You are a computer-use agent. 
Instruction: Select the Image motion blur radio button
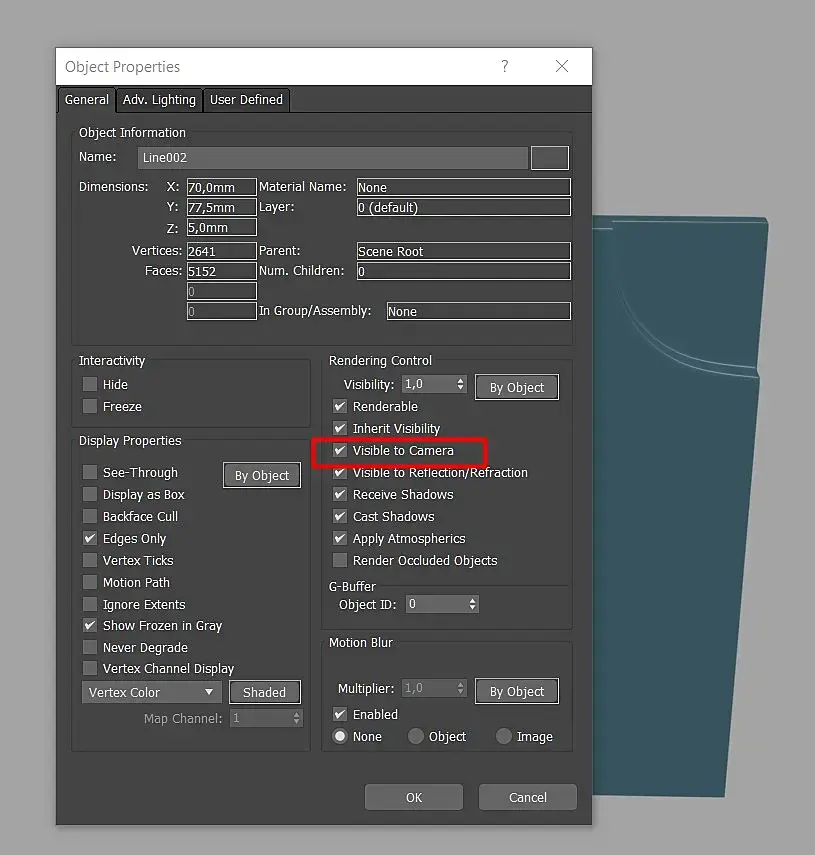504,737
